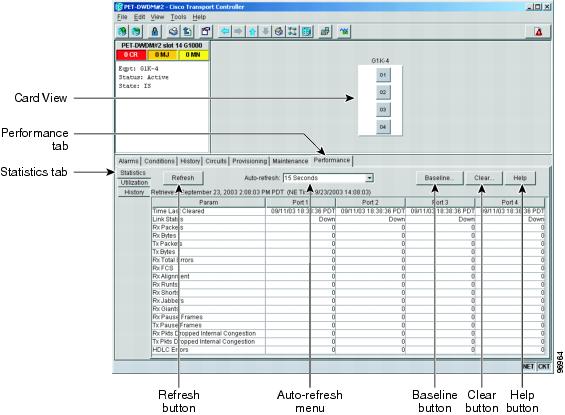The width and height of the screenshot is (565, 415).
Task: Open the File menu
Action: 122,17
